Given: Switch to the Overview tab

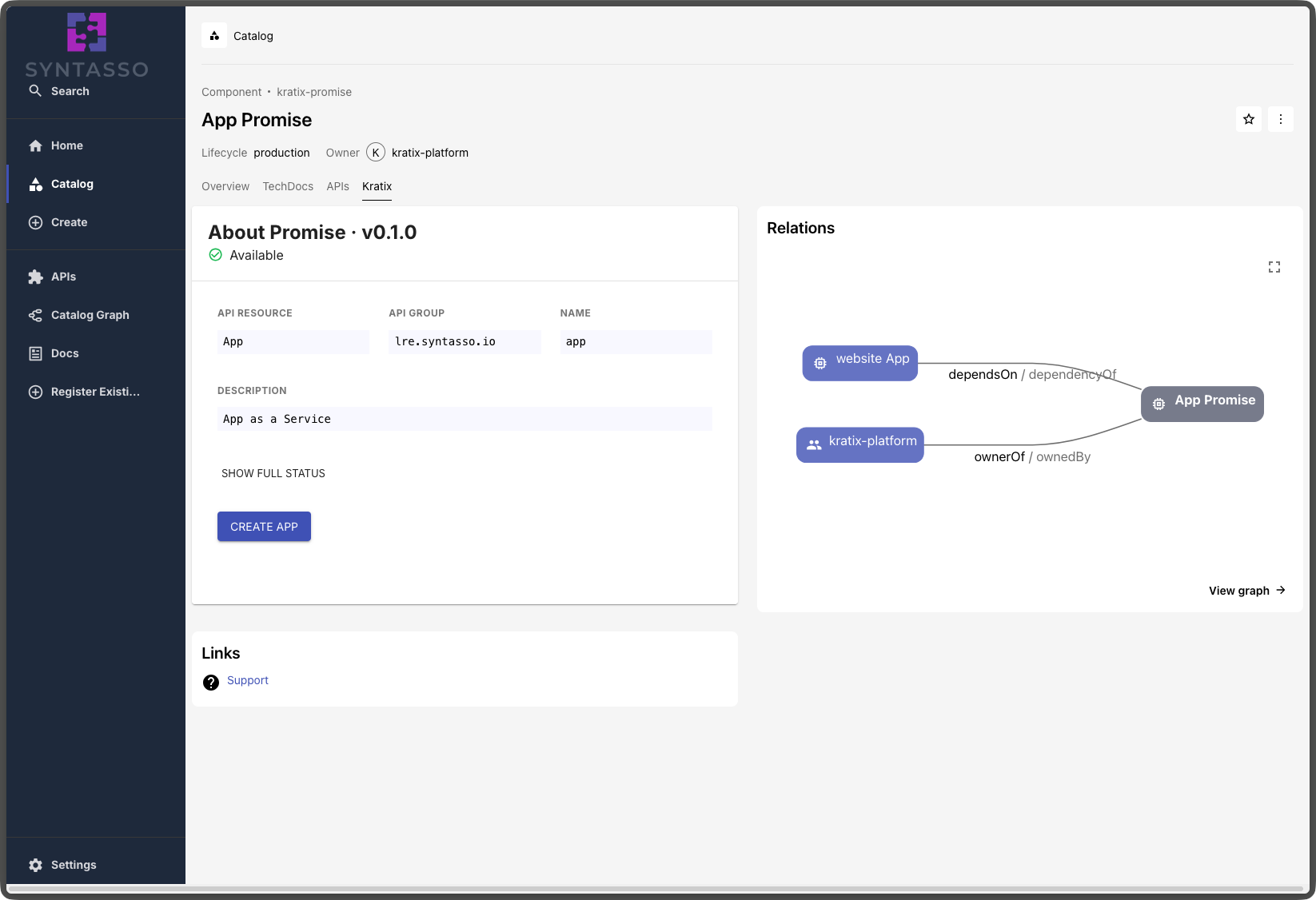Looking at the screenshot, I should (x=225, y=186).
